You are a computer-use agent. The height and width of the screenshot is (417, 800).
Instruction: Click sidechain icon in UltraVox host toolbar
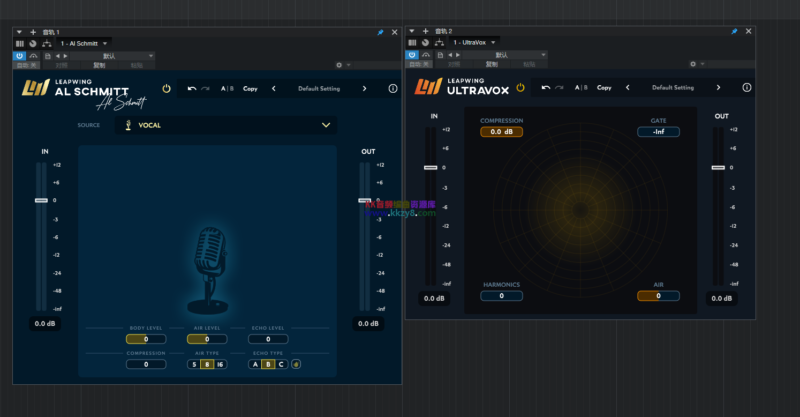point(426,55)
